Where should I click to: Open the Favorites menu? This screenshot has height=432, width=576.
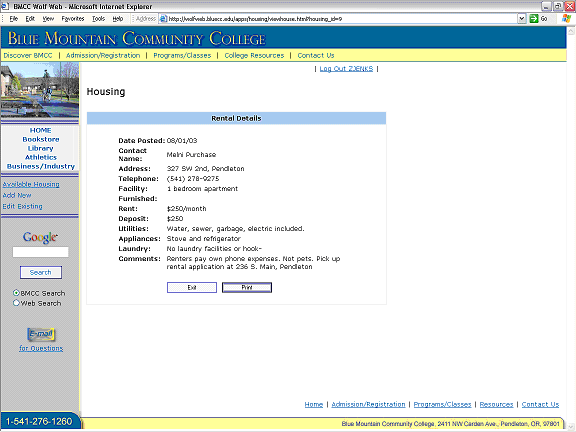(x=73, y=19)
